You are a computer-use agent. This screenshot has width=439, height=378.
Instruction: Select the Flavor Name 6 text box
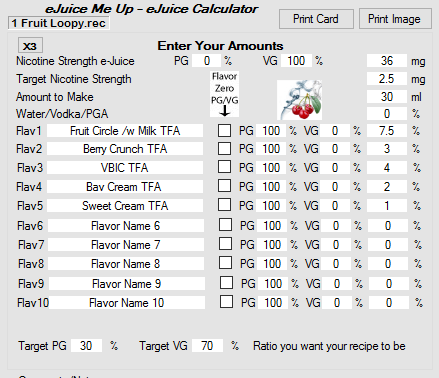point(126,226)
